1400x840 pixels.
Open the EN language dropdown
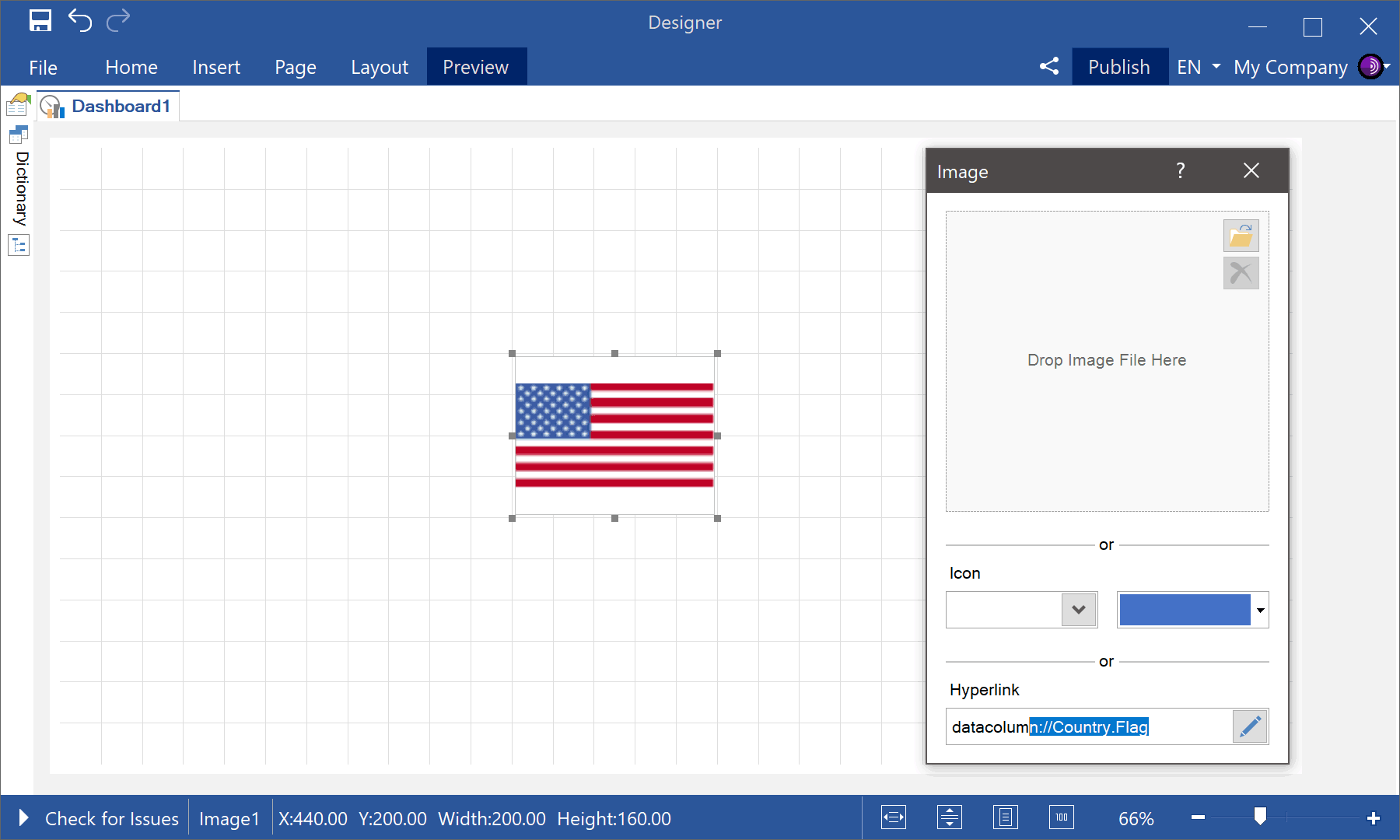[1199, 67]
